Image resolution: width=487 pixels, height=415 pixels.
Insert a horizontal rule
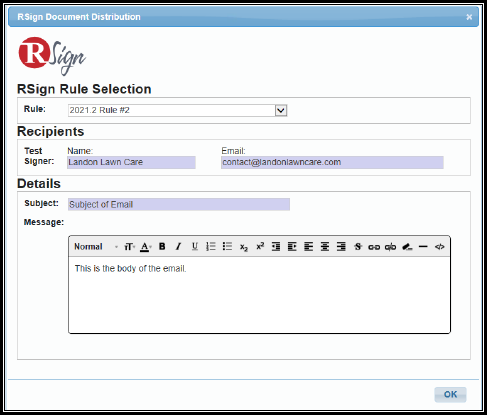[423, 247]
